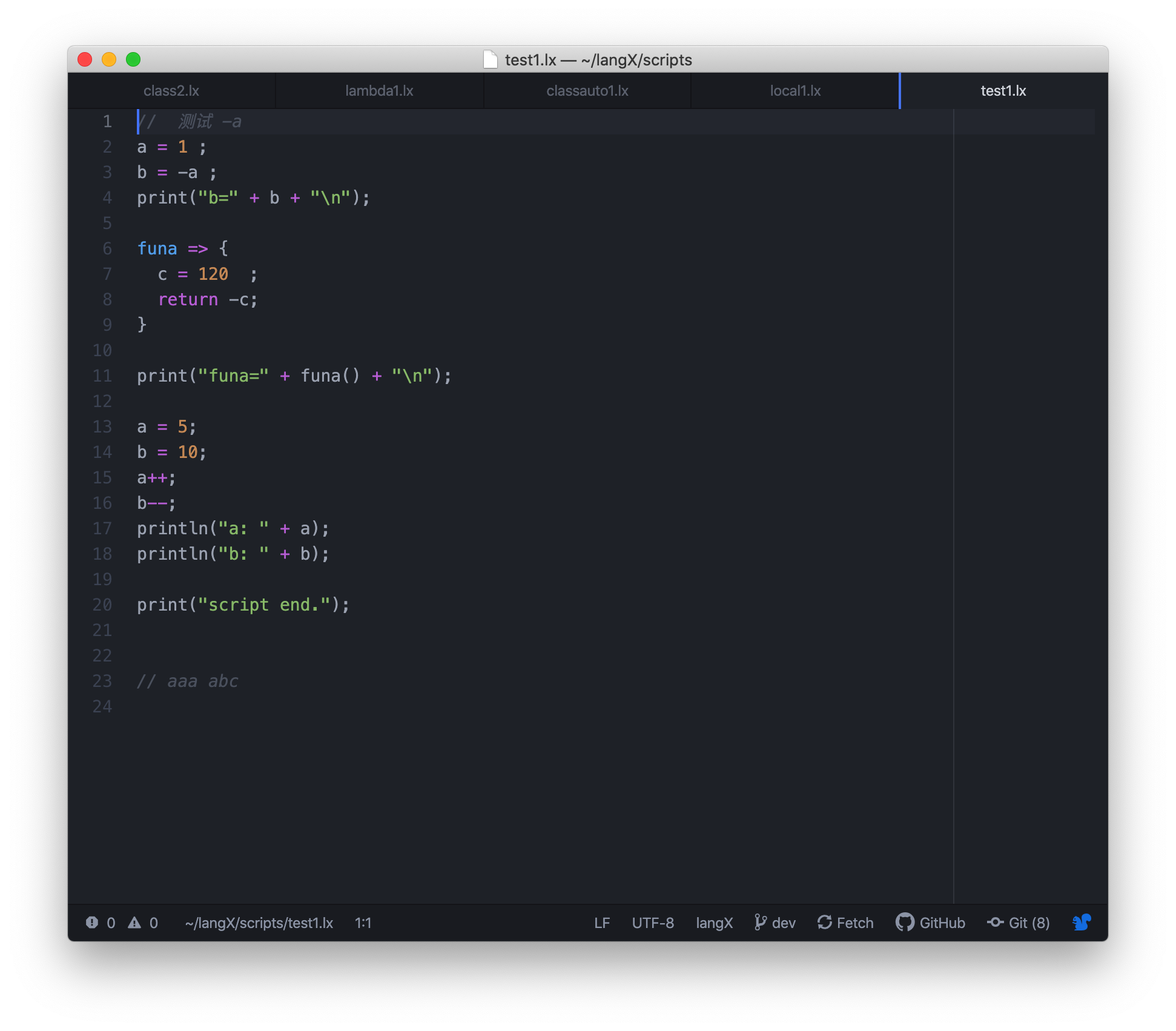Image resolution: width=1176 pixels, height=1031 pixels.
Task: Click the git branch icon next to dev
Action: (760, 922)
